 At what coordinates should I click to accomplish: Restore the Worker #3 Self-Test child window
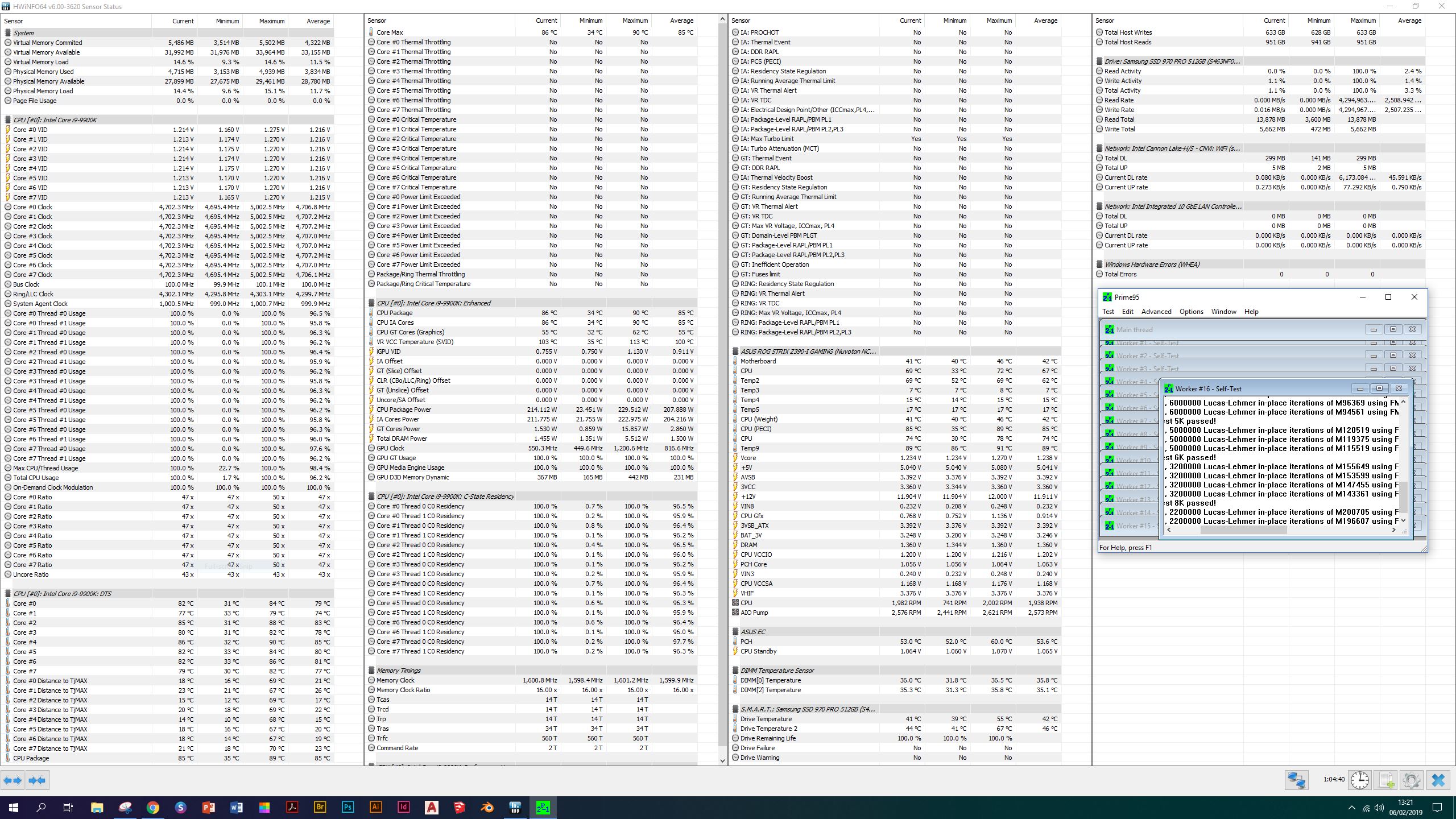1393,368
